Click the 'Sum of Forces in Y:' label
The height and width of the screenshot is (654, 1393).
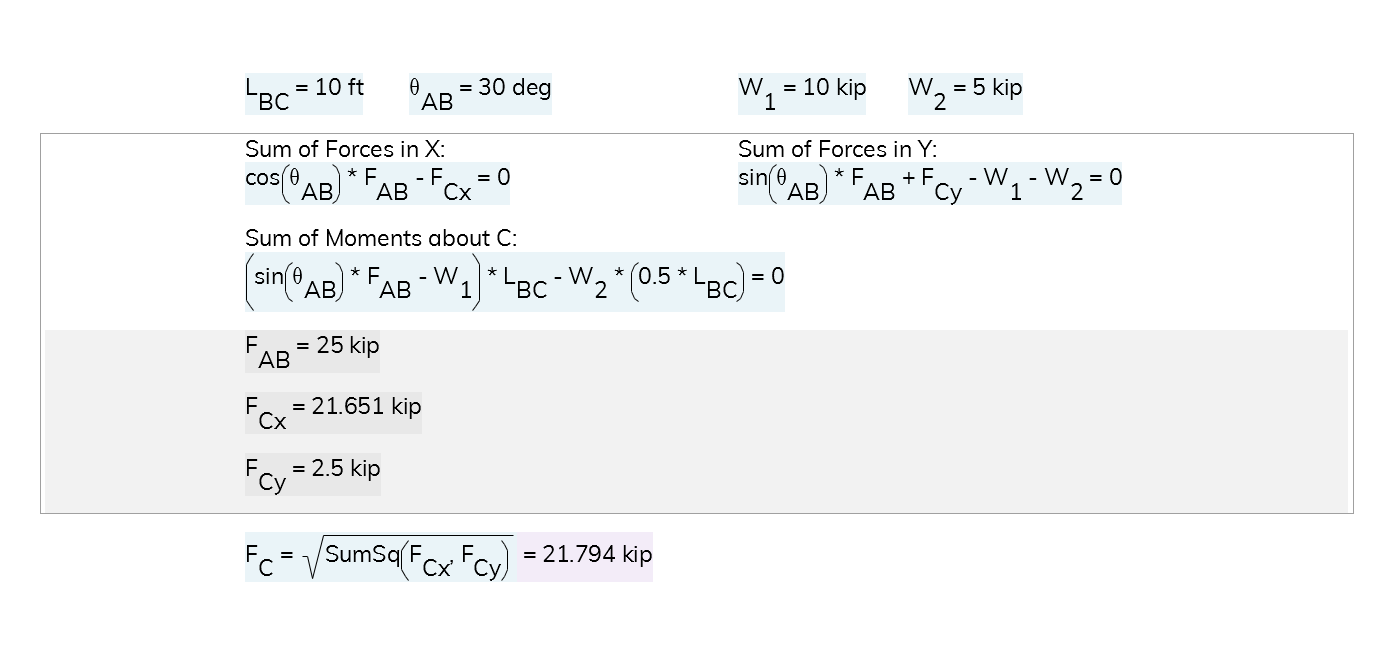click(x=838, y=149)
